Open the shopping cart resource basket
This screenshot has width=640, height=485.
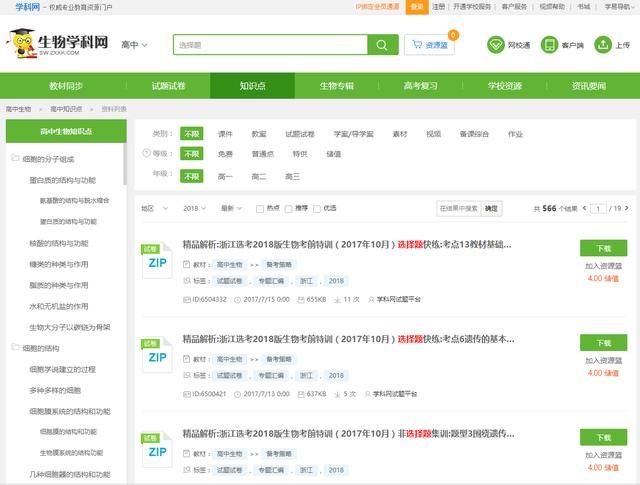point(429,45)
